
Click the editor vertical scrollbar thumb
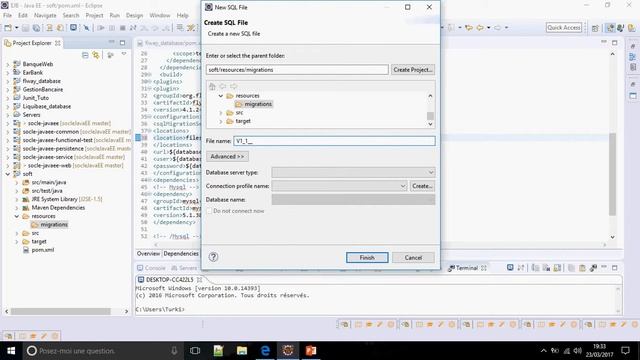click(x=612, y=174)
